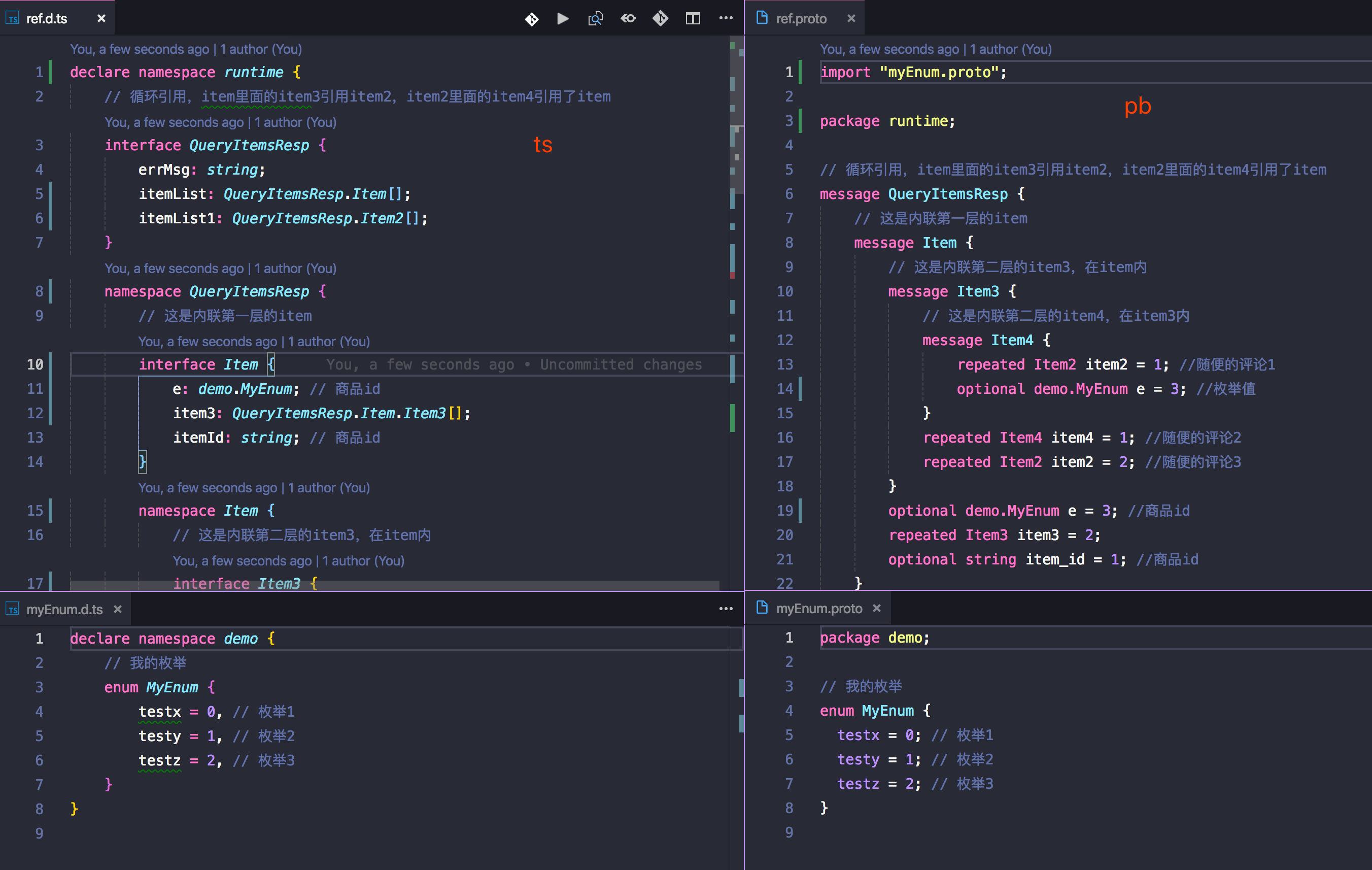This screenshot has height=870, width=1372.
Task: Open more actions ellipsis in myEnum.d.ts pane
Action: (x=726, y=609)
